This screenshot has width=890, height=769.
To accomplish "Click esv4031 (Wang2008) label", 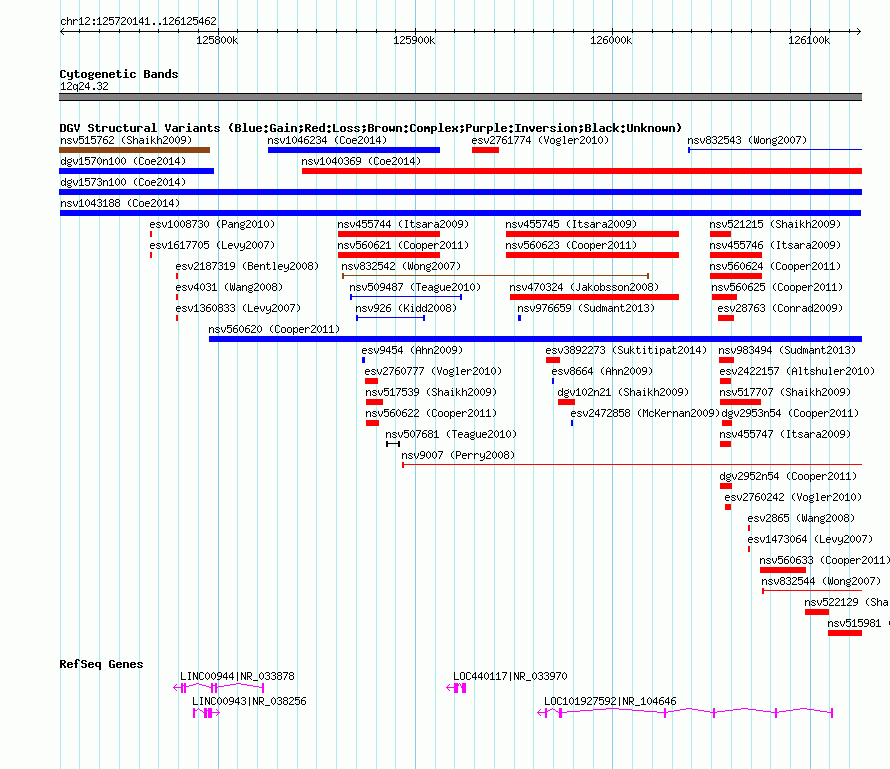I will click(x=229, y=287).
